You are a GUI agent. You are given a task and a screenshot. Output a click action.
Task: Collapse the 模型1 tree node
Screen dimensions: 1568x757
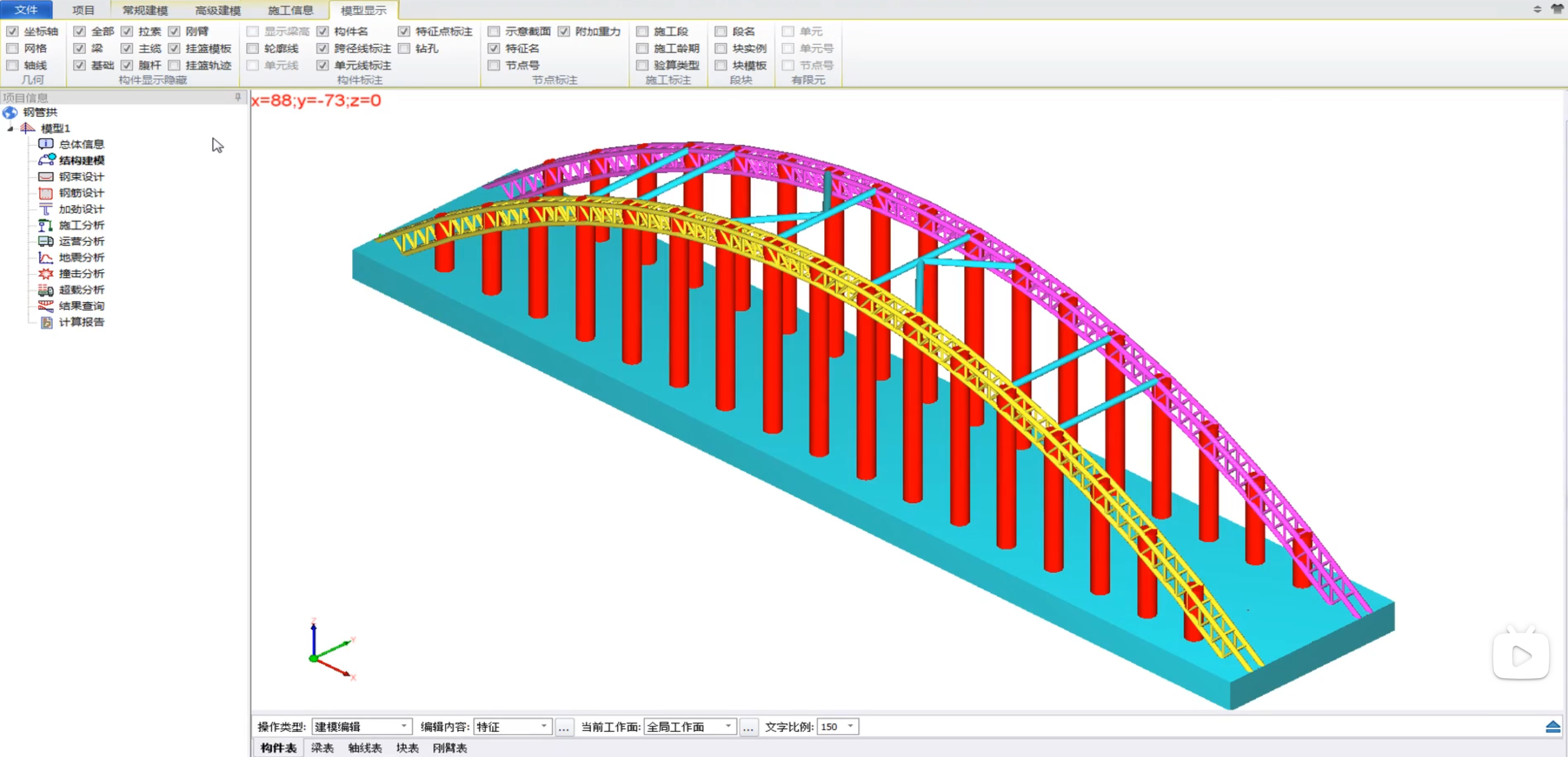[10, 128]
